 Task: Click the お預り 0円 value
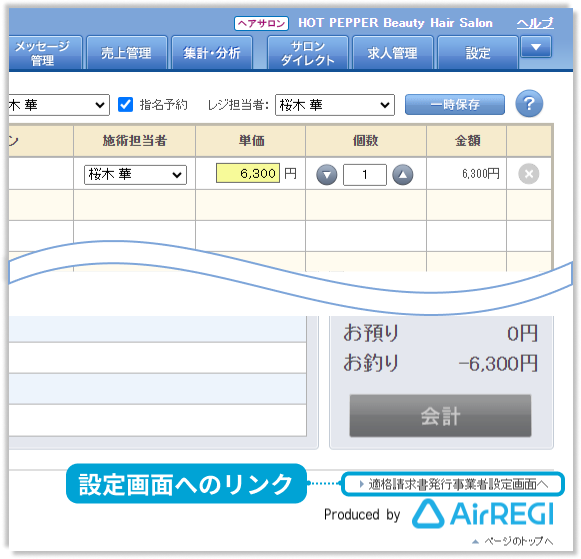[x=522, y=333]
